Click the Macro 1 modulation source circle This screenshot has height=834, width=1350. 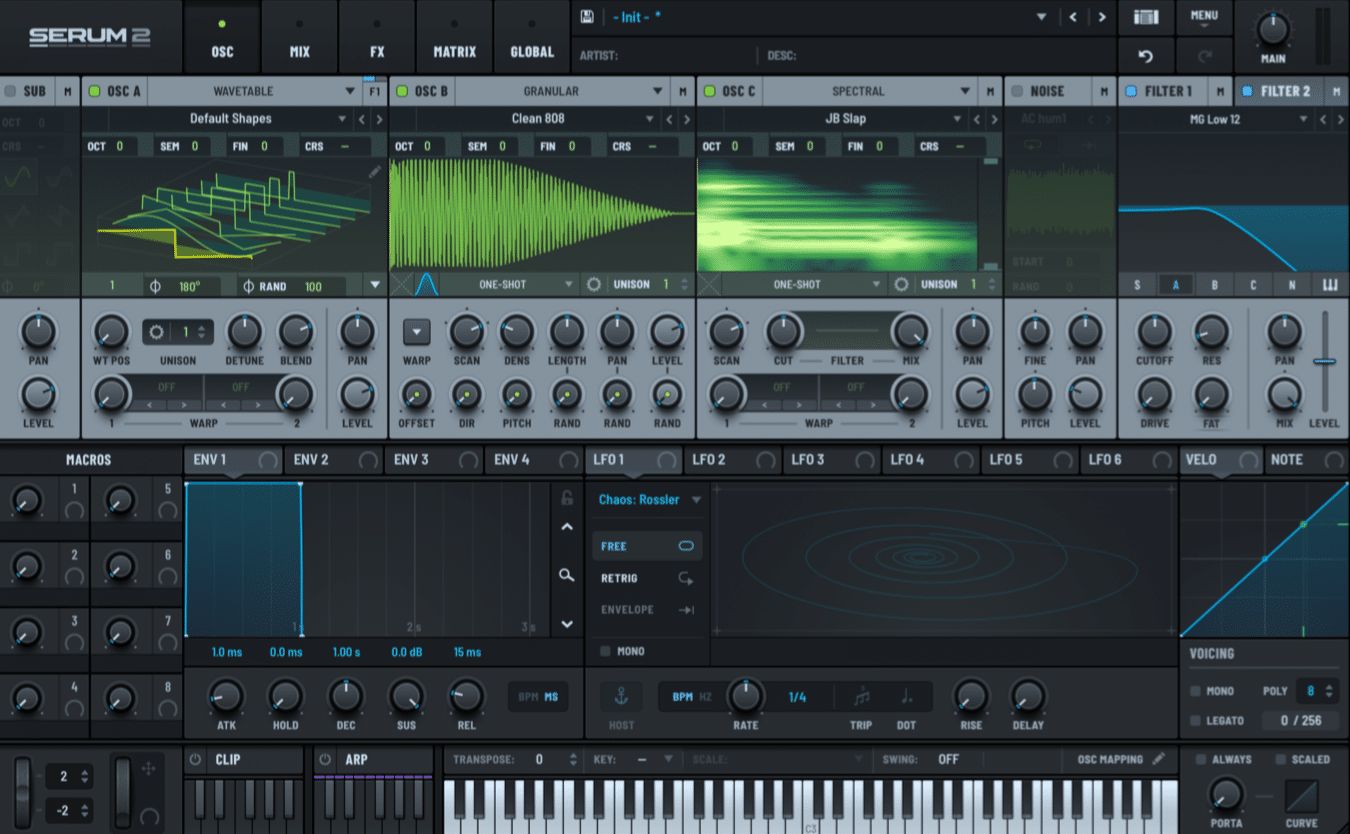pos(74,511)
